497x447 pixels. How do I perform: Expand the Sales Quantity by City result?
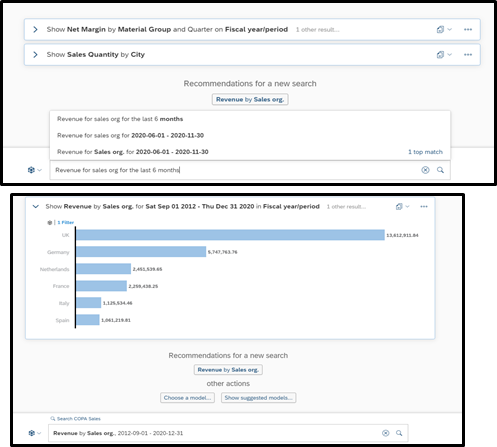[x=35, y=54]
